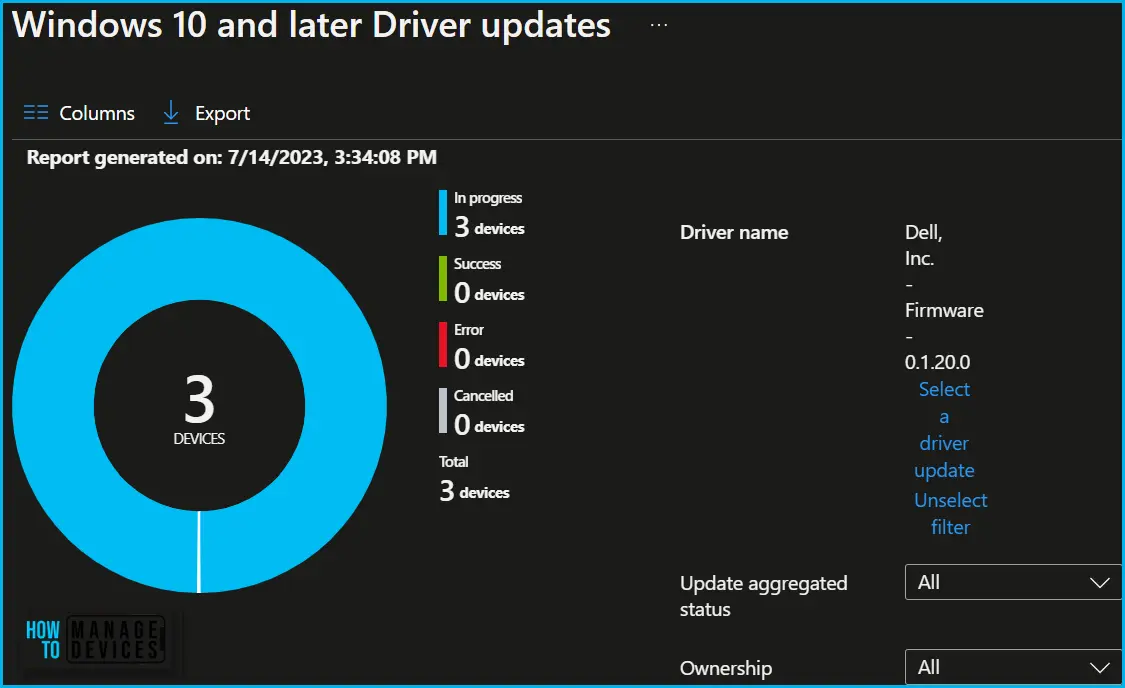Viewport: 1125px width, 688px height.
Task: Click the Ownership dropdown chevron arrow
Action: [1100, 668]
